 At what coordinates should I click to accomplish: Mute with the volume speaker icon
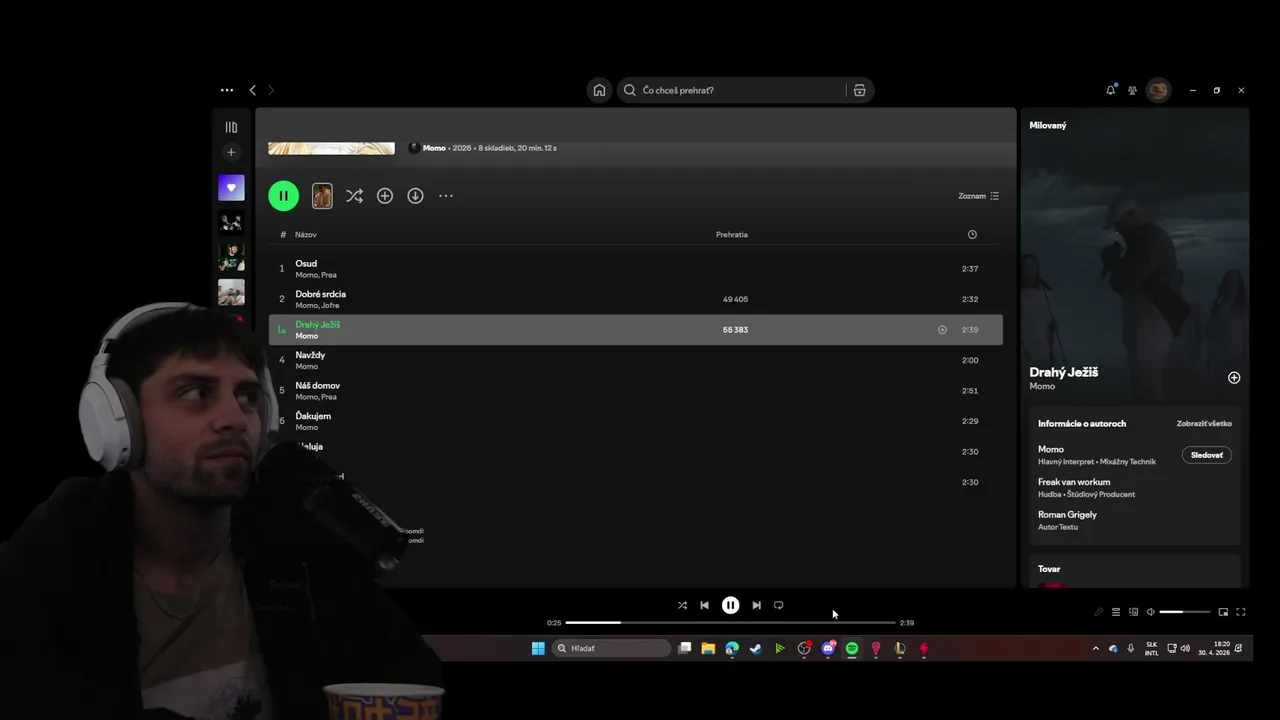pos(1150,612)
